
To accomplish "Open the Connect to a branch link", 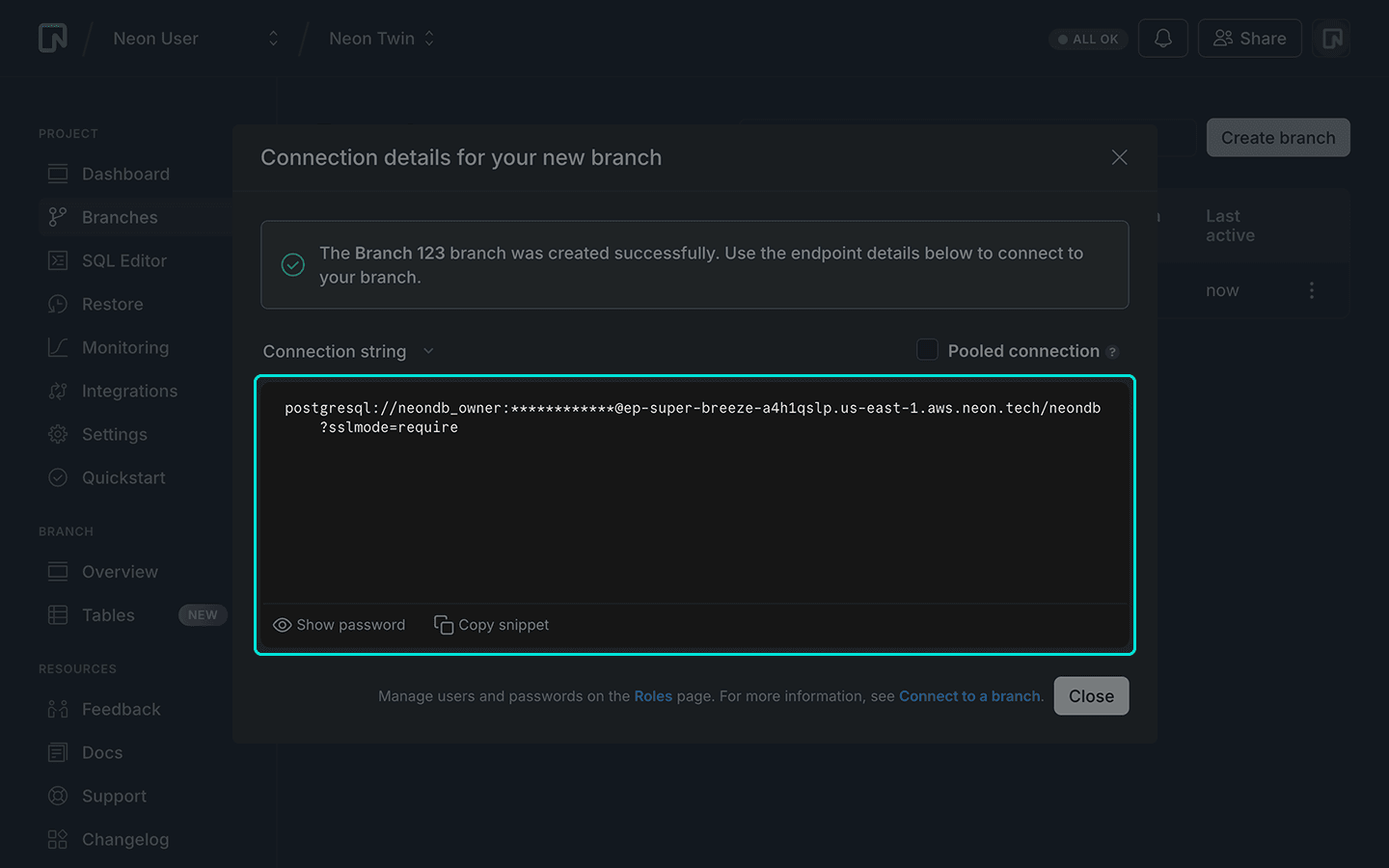I will [x=969, y=696].
